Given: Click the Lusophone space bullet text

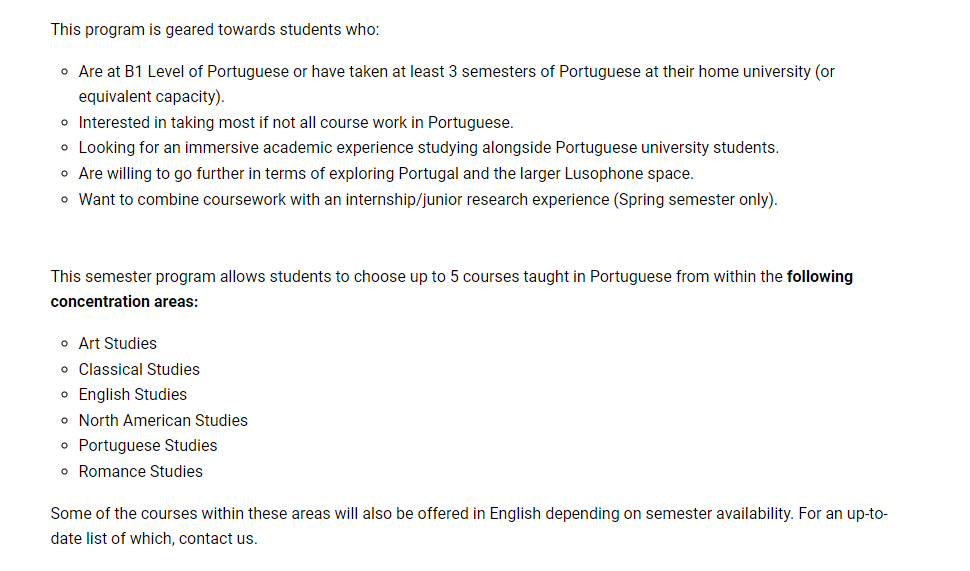Looking at the screenshot, I should click(386, 174).
